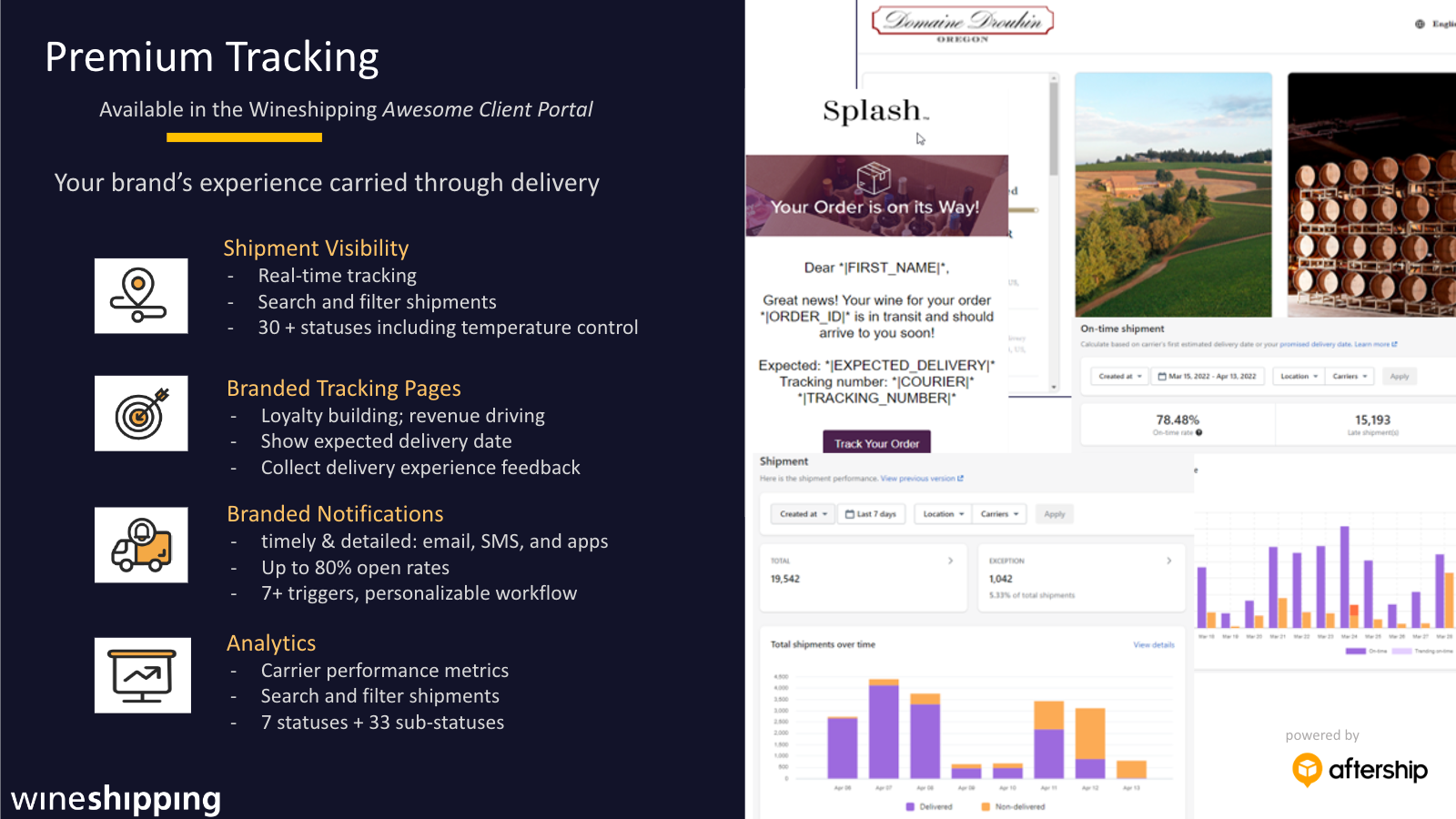Viewport: 1456px width, 819px height.
Task: Expand the EXCEPTION 1,042 card chevron
Action: pyautogui.click(x=1168, y=561)
